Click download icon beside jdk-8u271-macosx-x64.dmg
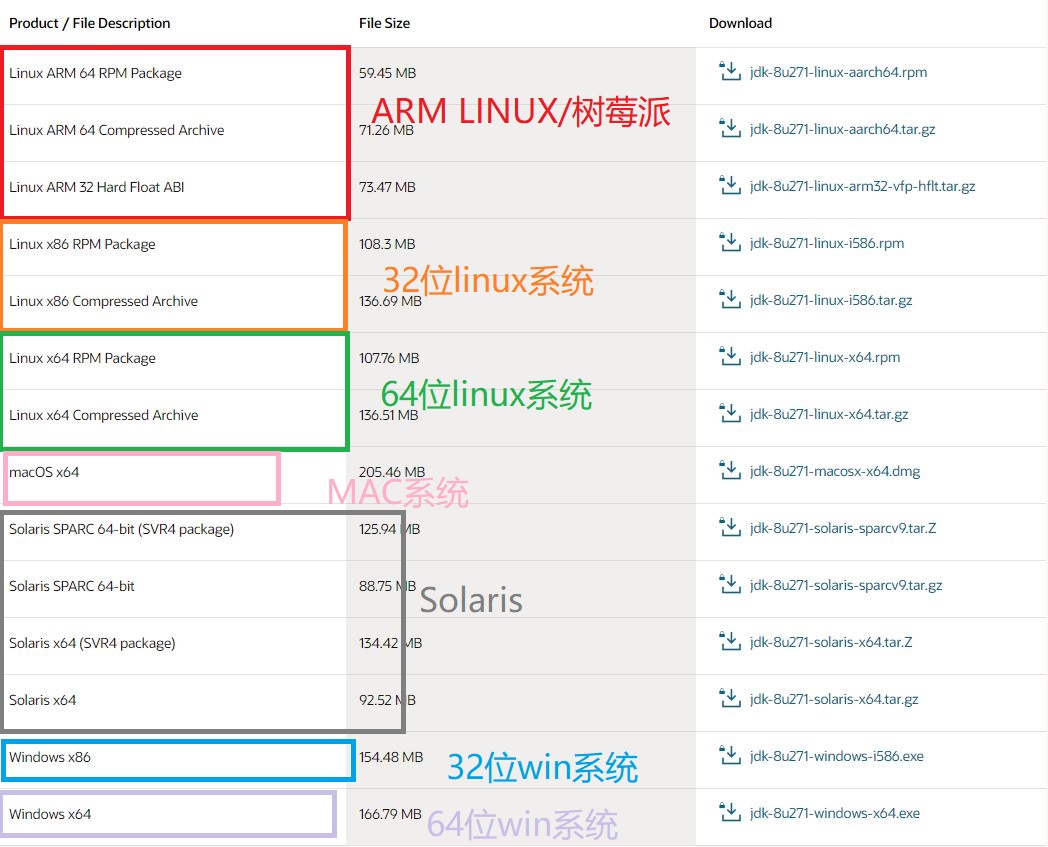This screenshot has height=847, width=1048. [729, 470]
